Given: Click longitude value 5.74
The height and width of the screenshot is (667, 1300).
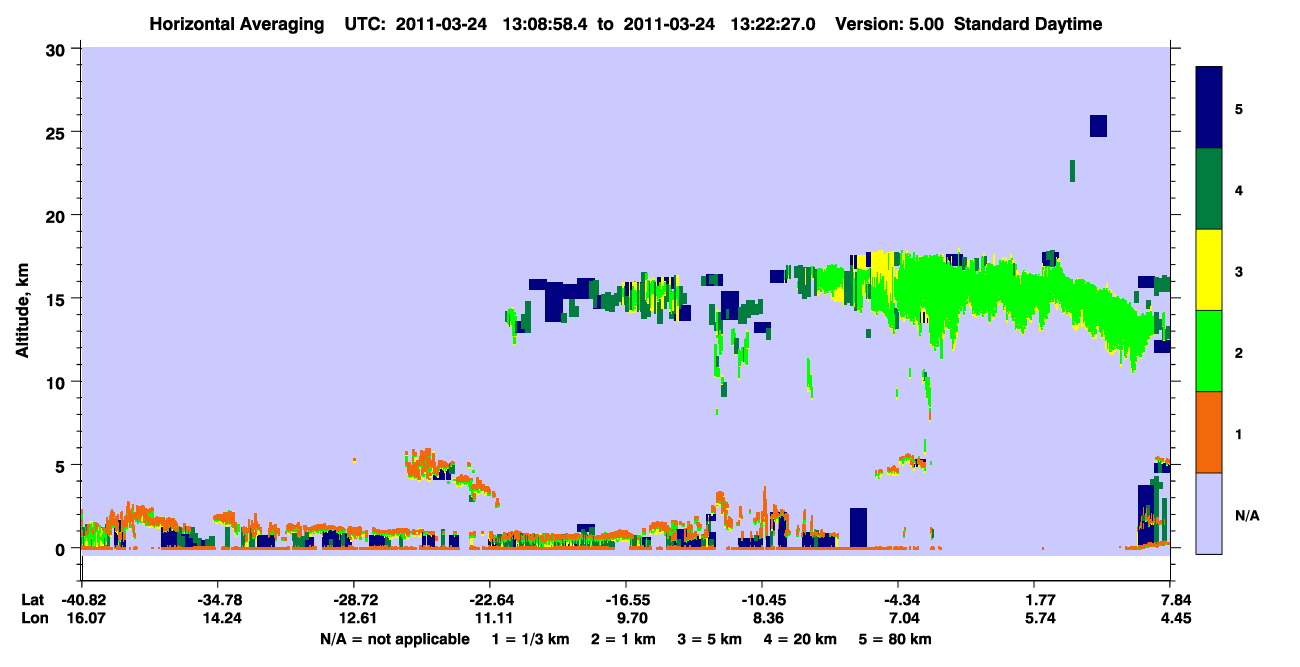Looking at the screenshot, I should click(x=1041, y=619).
